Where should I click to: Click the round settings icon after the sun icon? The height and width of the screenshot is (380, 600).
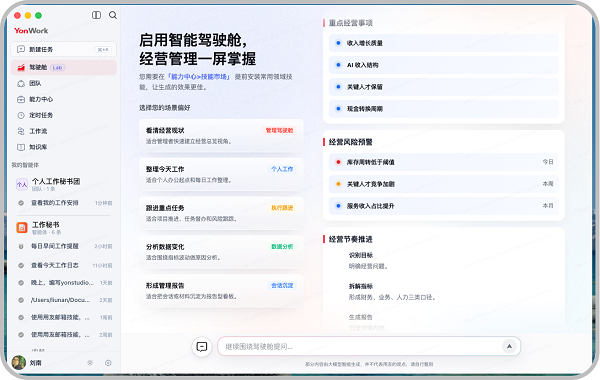(x=108, y=363)
